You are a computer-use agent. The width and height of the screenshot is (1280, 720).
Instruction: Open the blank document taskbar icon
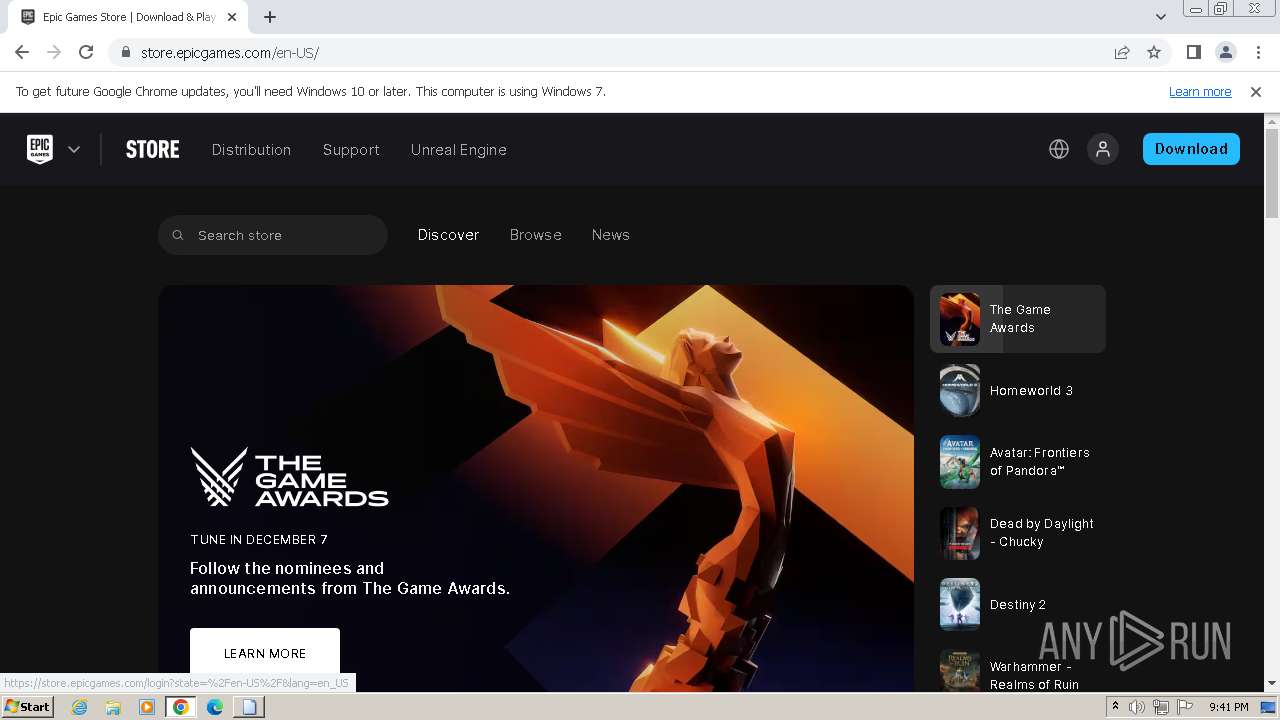249,707
